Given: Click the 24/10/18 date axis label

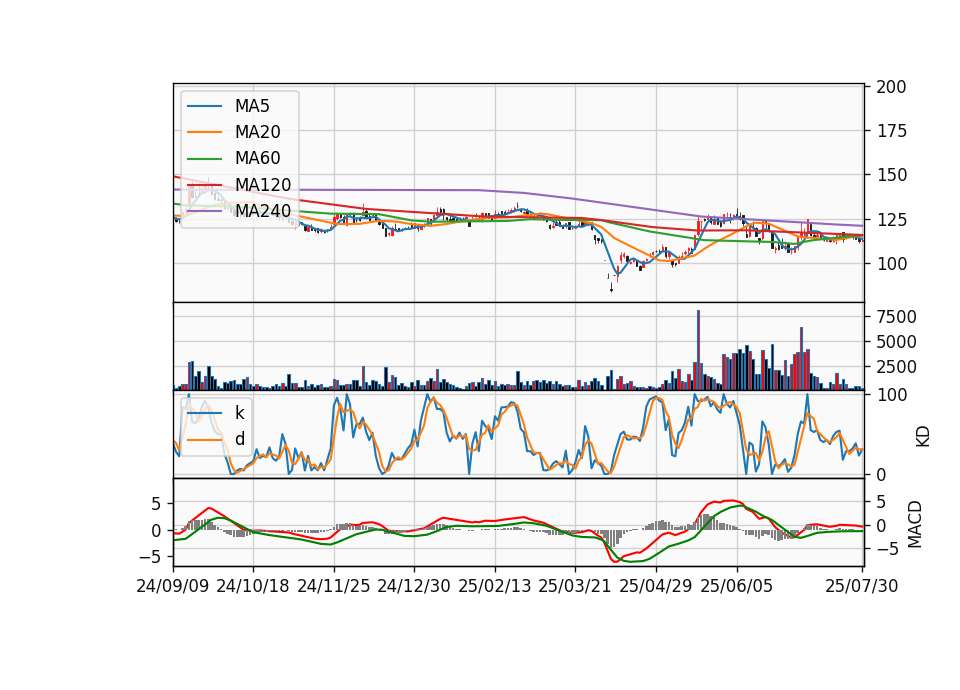Looking at the screenshot, I should (253, 586).
